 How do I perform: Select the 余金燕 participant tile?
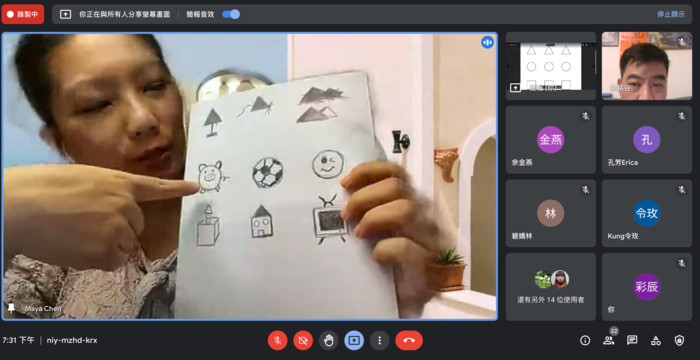tap(550, 139)
